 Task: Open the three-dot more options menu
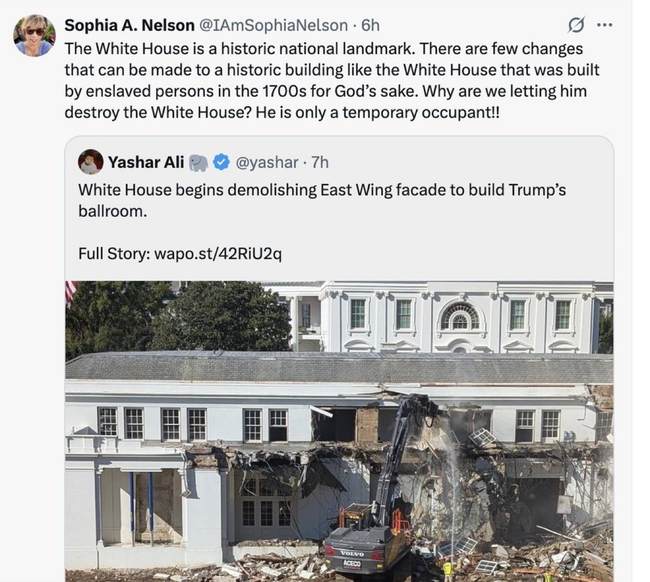pyautogui.click(x=605, y=25)
